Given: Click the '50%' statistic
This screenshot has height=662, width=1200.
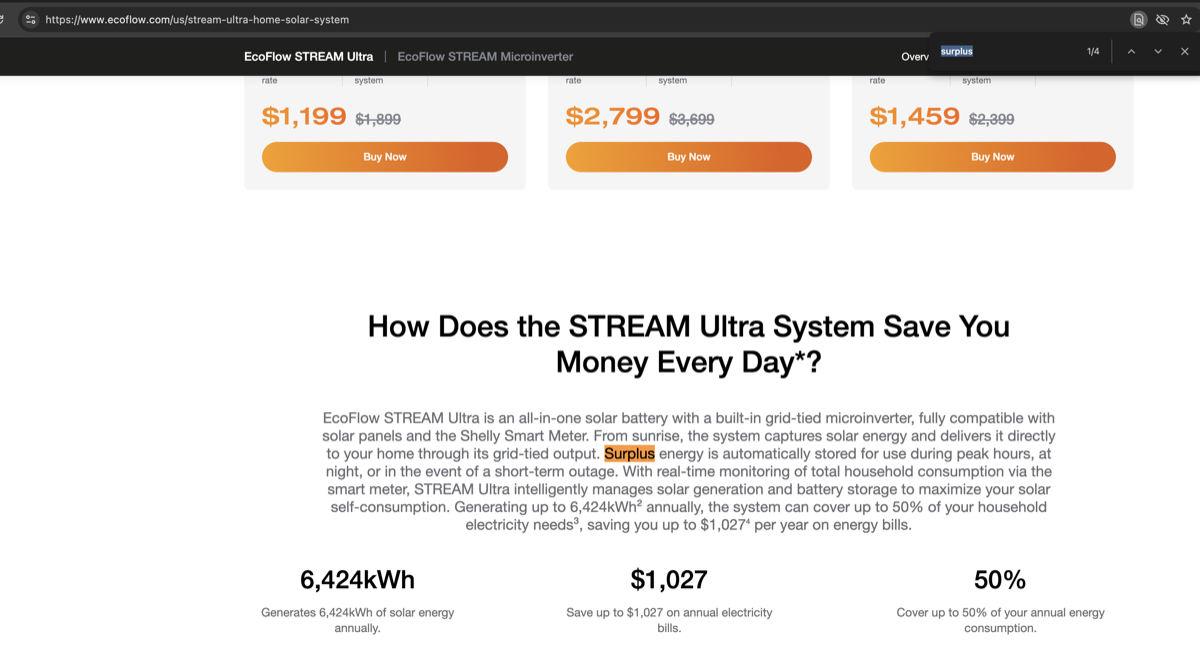Looking at the screenshot, I should click(x=1000, y=580).
